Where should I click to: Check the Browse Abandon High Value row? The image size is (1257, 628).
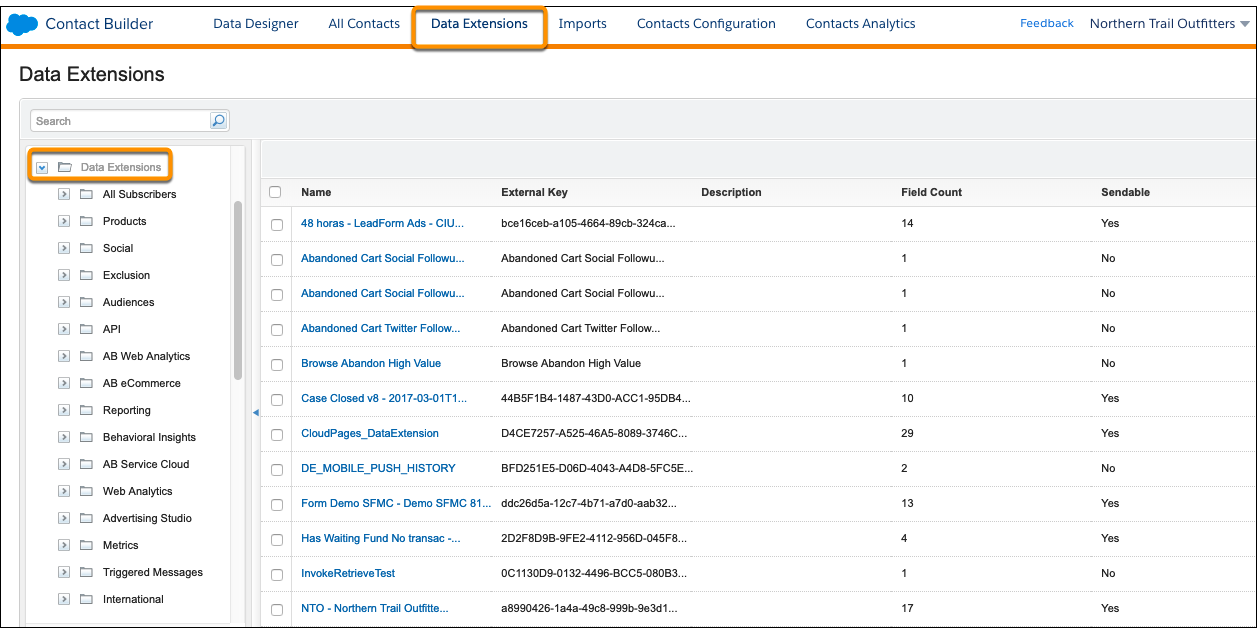[277, 364]
